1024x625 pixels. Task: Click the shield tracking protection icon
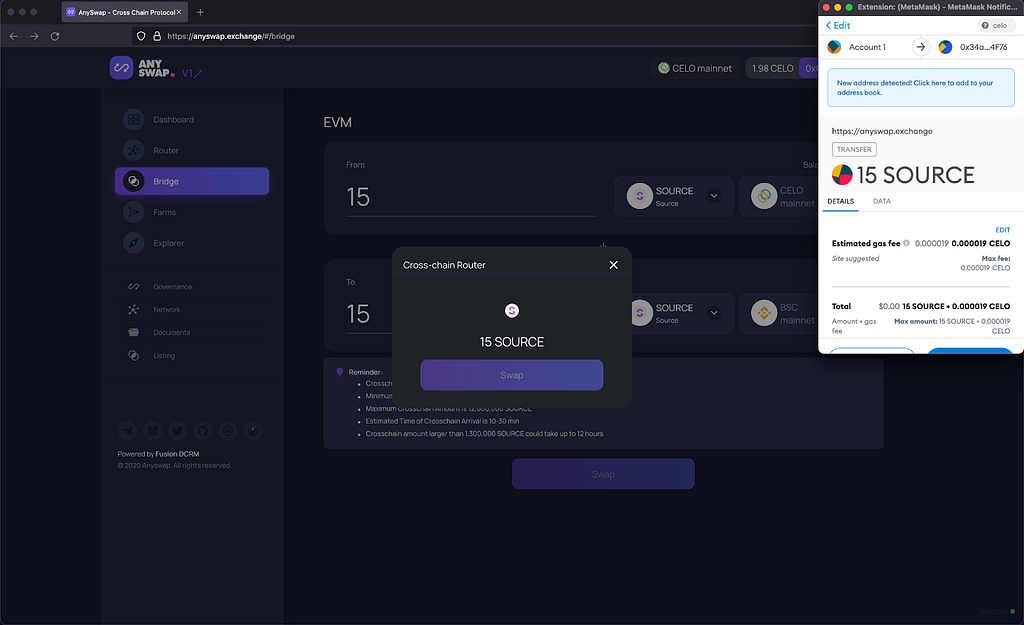(x=141, y=36)
